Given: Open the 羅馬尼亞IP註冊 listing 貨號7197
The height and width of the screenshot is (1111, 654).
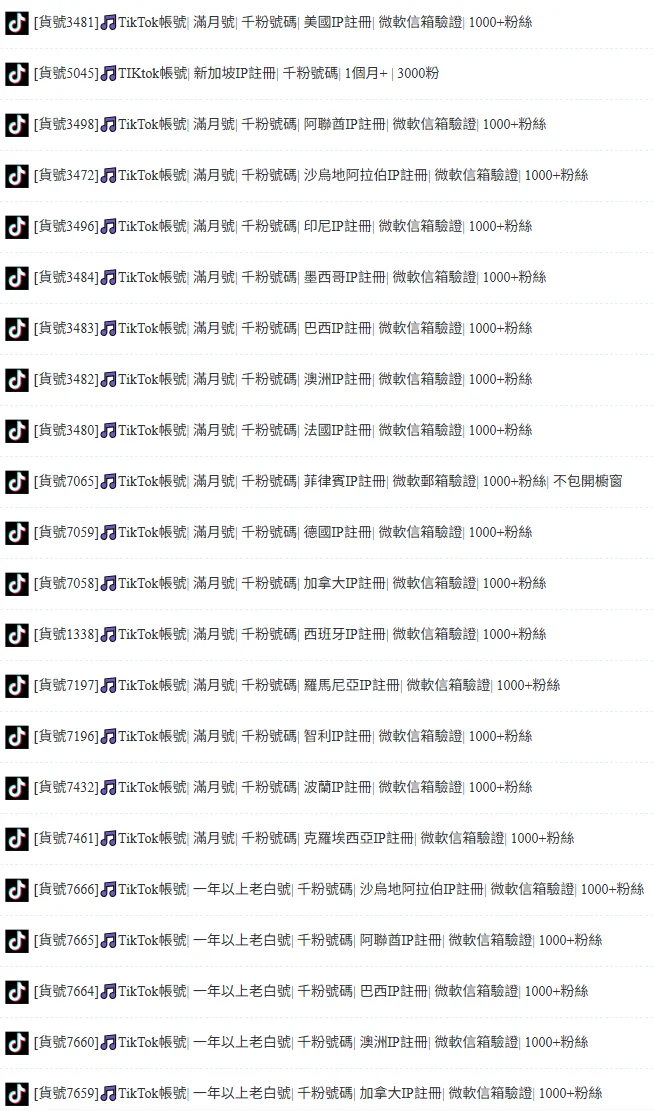Looking at the screenshot, I should (297, 685).
